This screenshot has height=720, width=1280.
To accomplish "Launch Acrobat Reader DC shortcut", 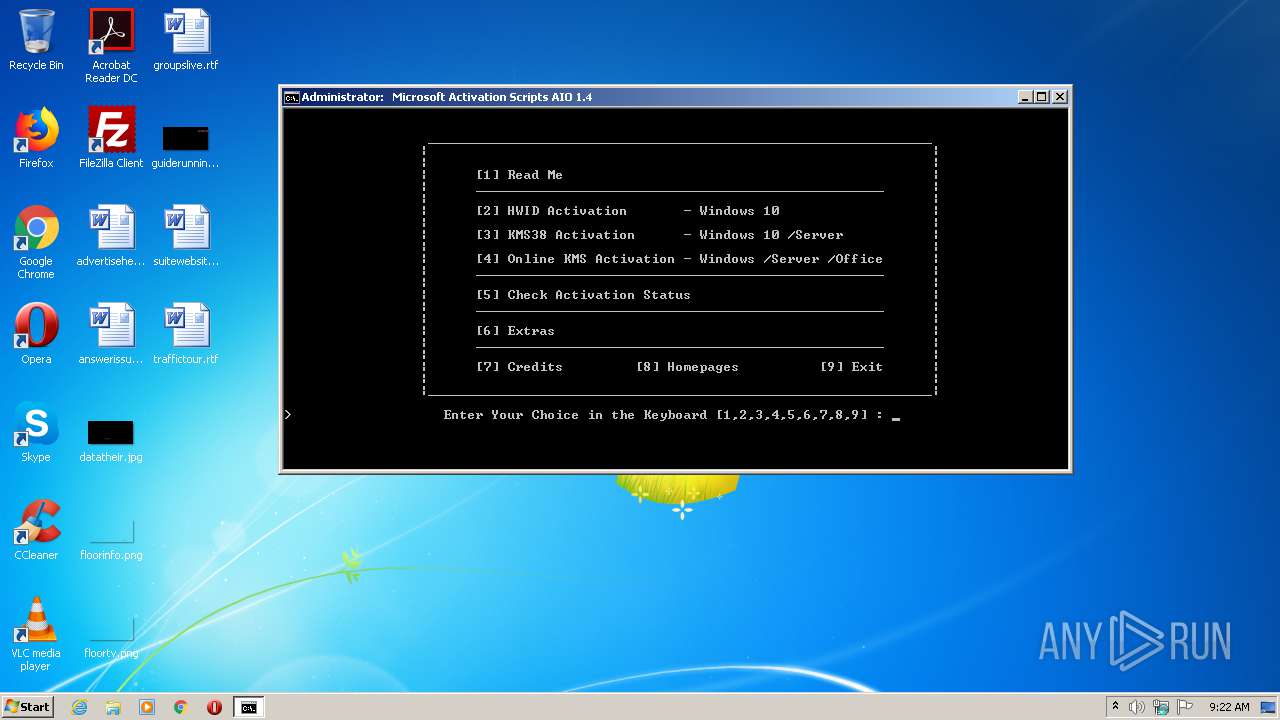I will pyautogui.click(x=111, y=46).
